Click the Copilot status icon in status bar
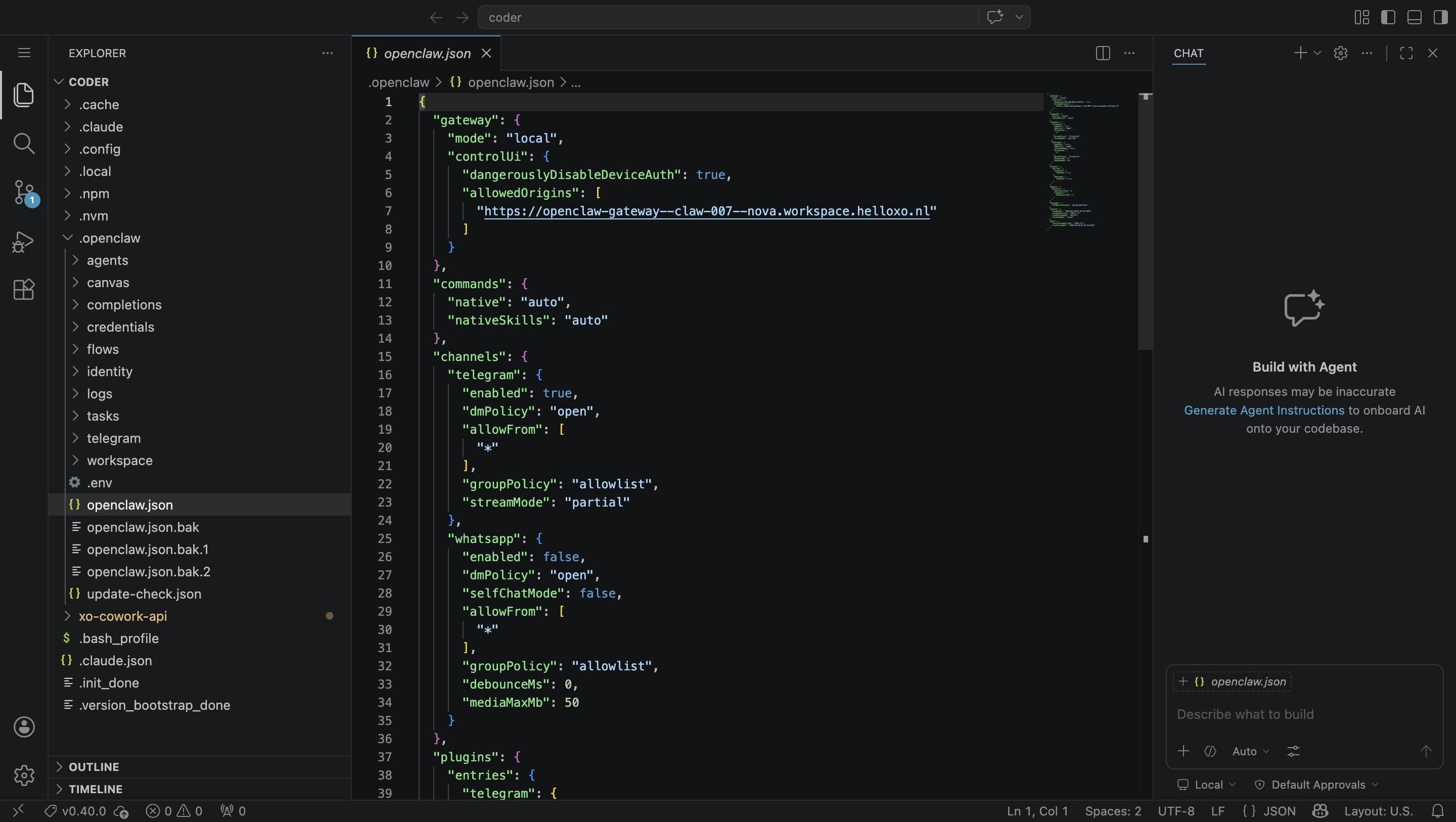Screen dimensions: 1456x822 pyautogui.click(x=1321, y=811)
